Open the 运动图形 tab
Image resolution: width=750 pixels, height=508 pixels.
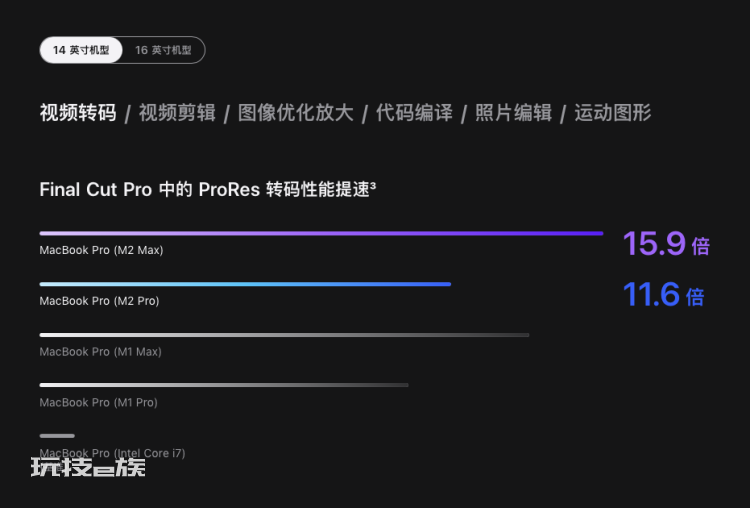point(613,113)
